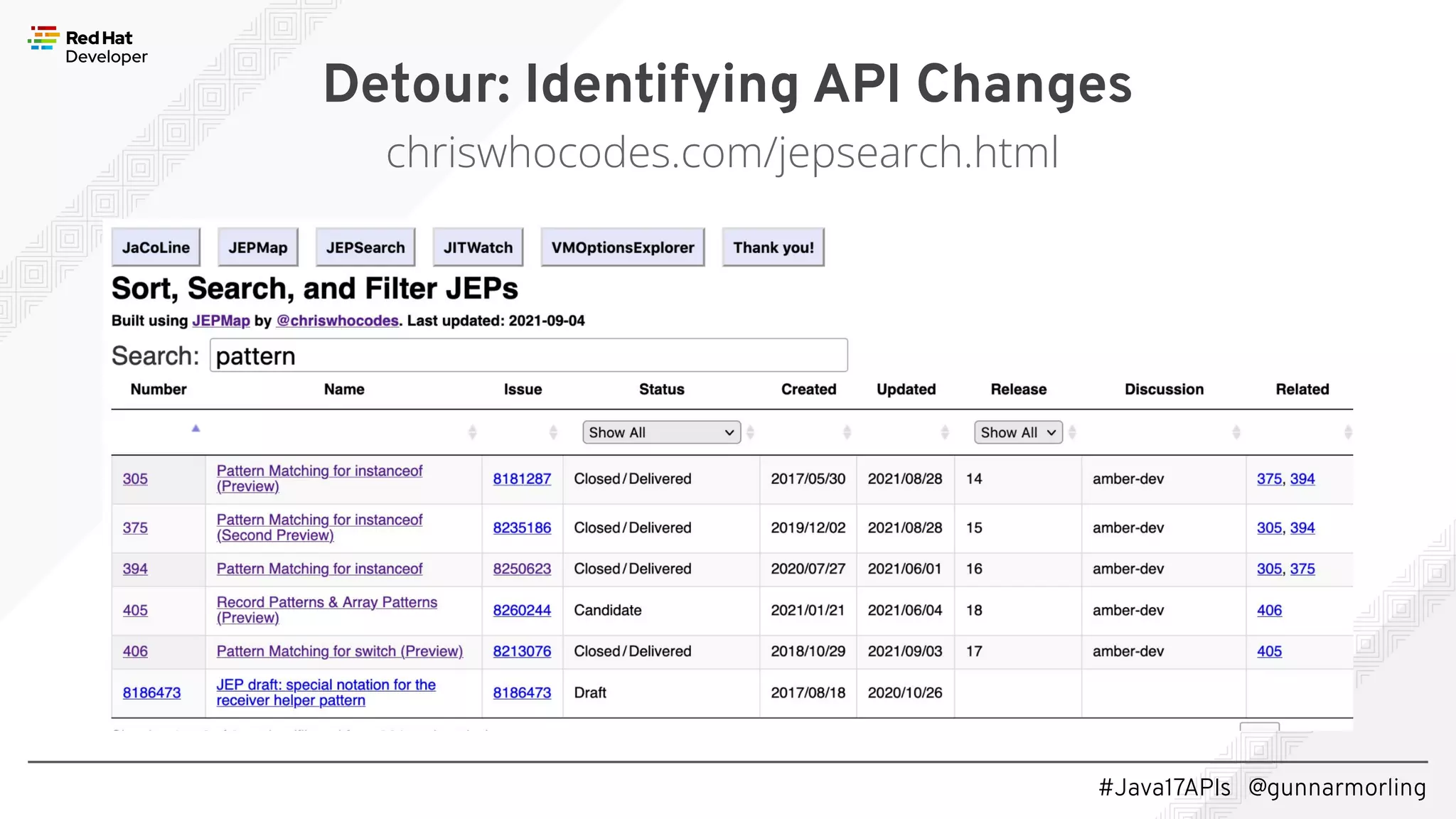Open the 8186473 link in Number column

tap(151, 693)
